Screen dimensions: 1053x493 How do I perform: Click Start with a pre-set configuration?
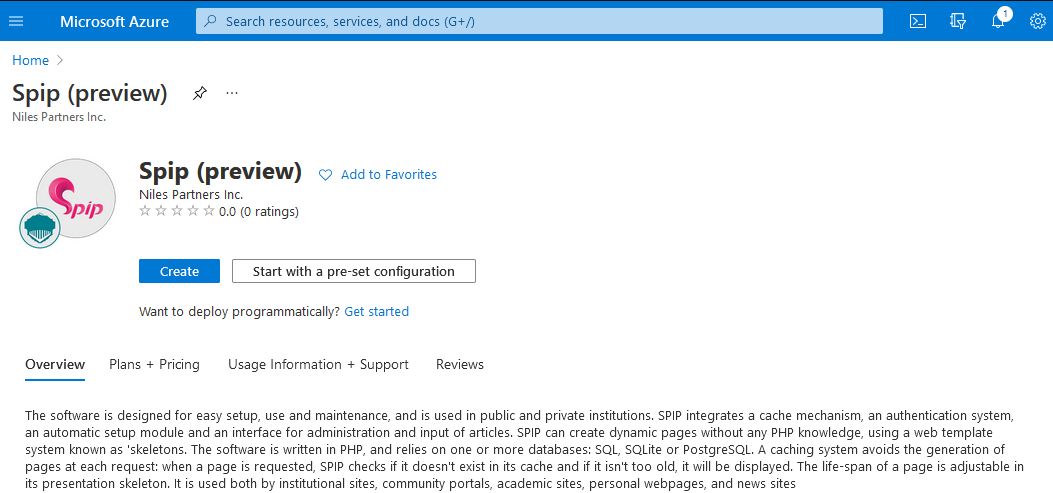click(353, 271)
